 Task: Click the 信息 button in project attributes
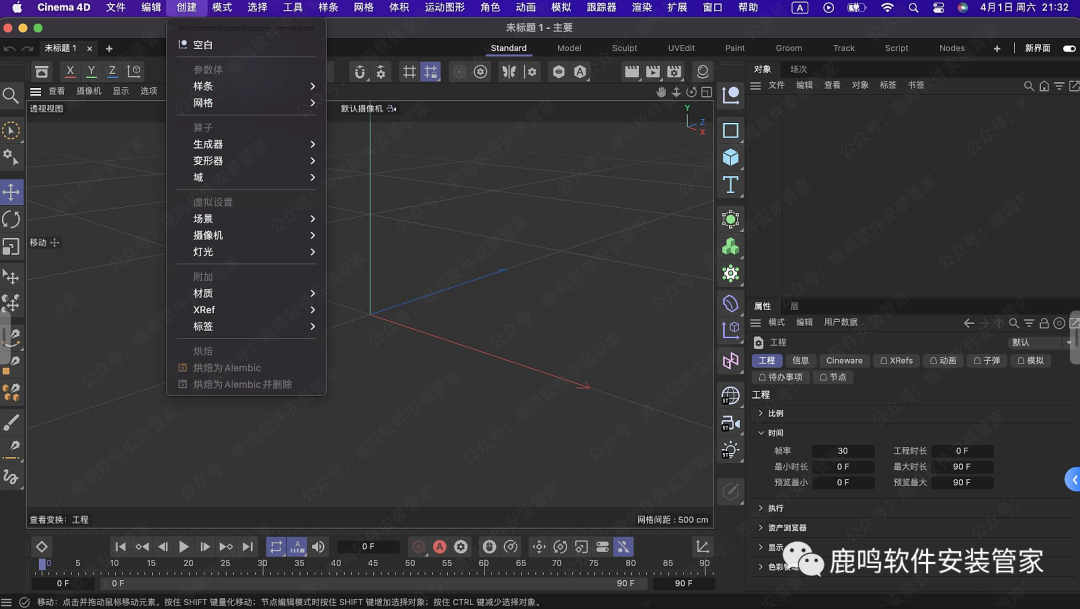(800, 361)
